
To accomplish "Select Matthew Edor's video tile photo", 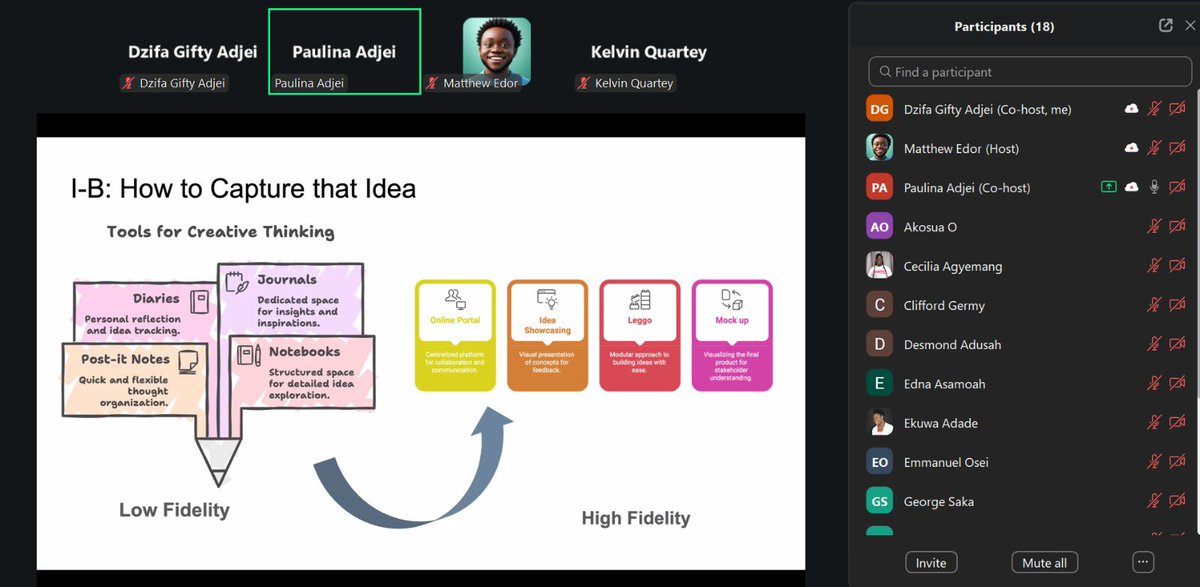I will point(496,50).
